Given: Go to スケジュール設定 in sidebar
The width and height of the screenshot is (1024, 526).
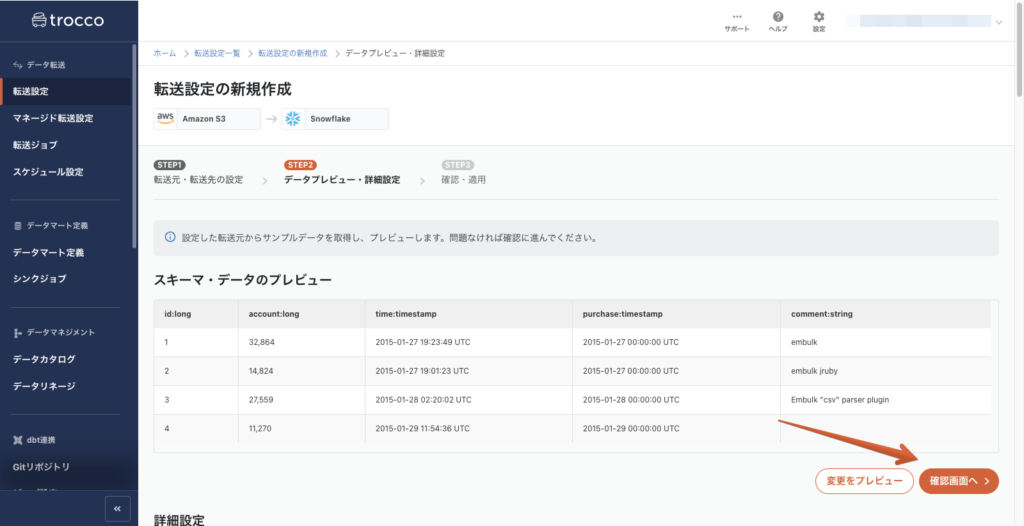Looking at the screenshot, I should click(48, 172).
